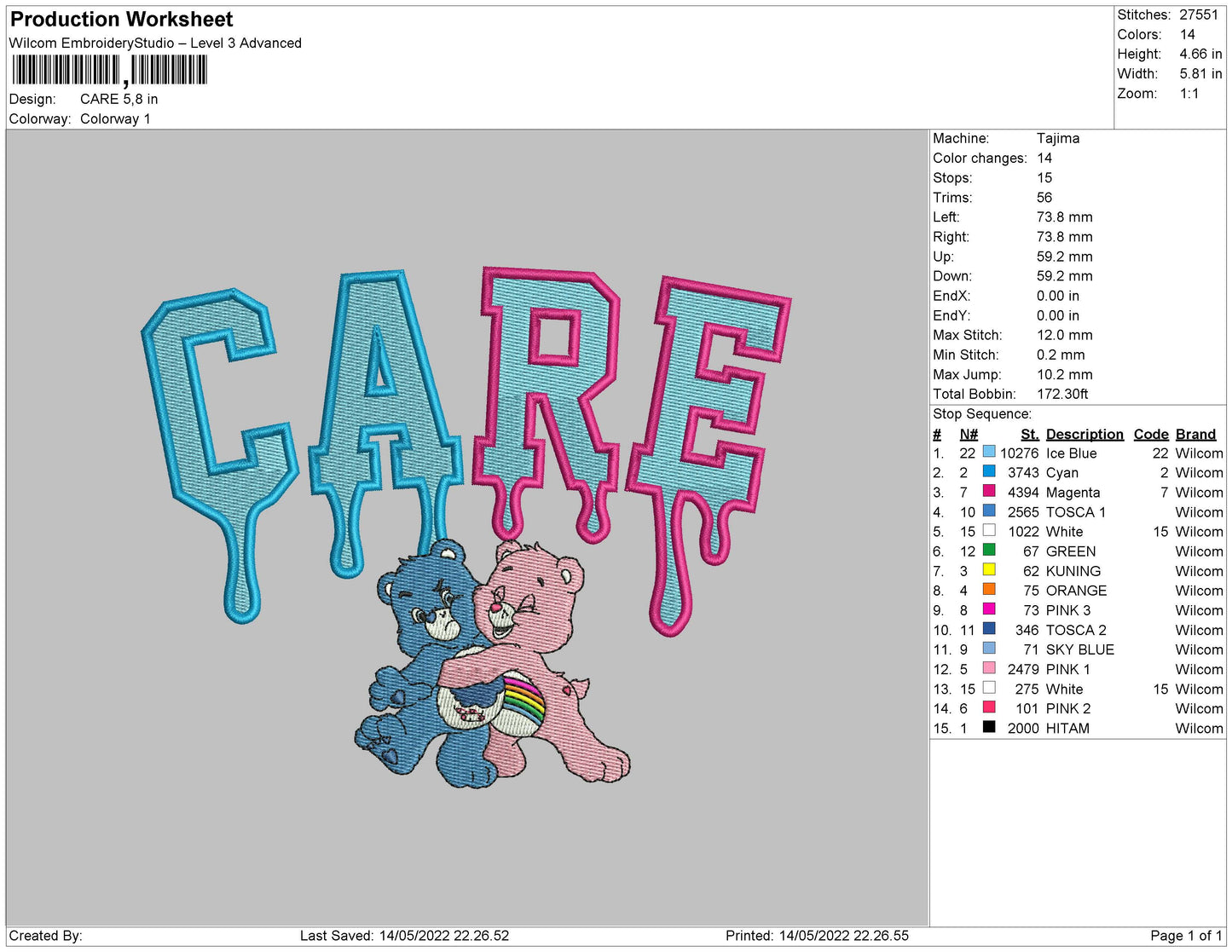Click the letter C in CARE
The width and height of the screenshot is (1232, 952).
213,401
